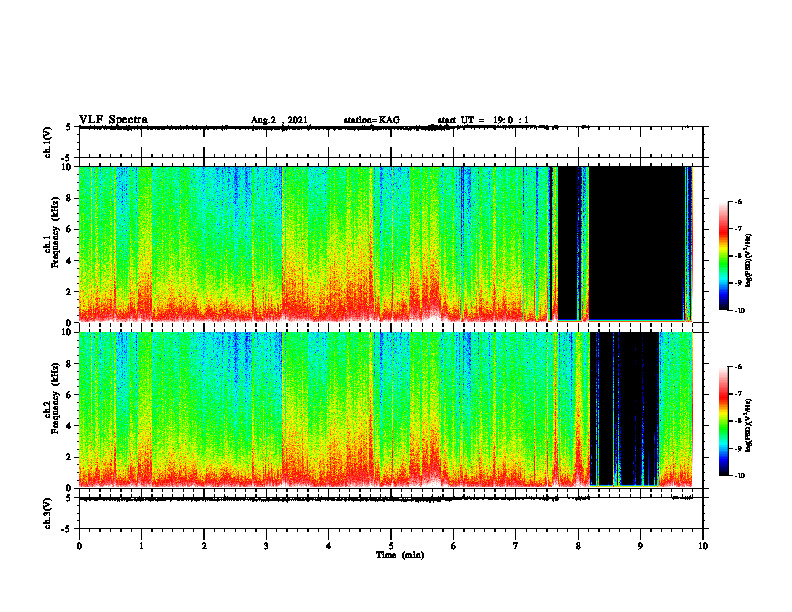Click the "ch.3(V)" waveform axis label
The image size is (792, 612).
pos(47,513)
